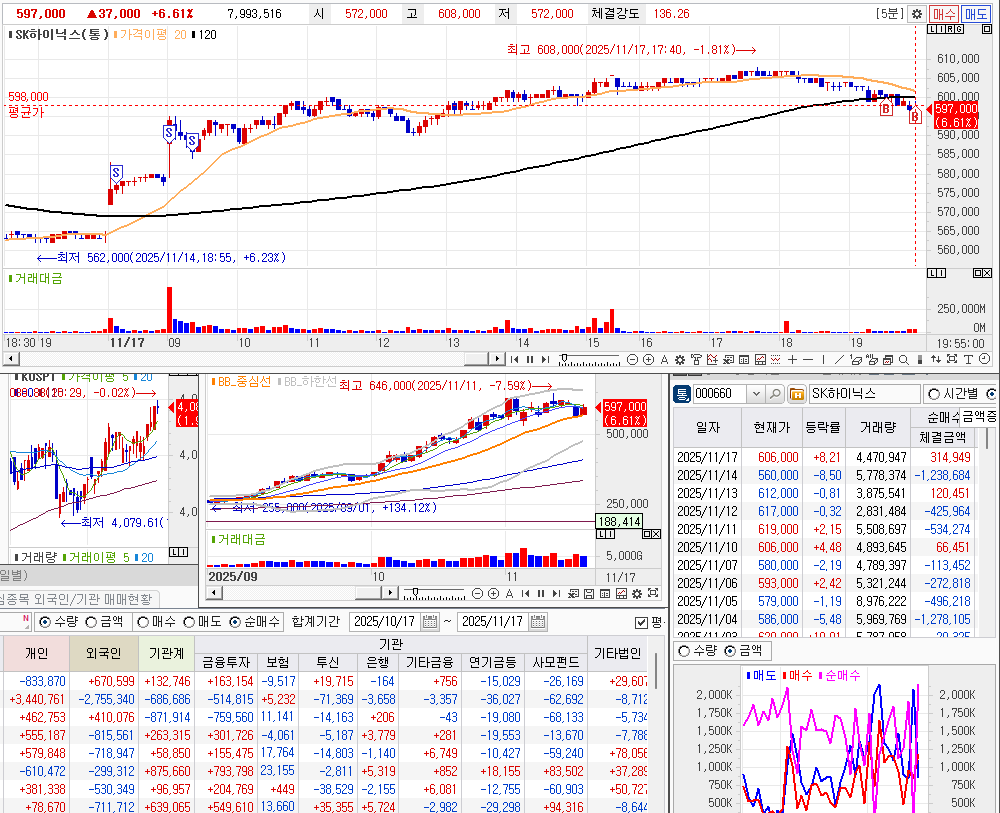
Task: Click 기관계 column header in investor table
Action: coord(166,654)
